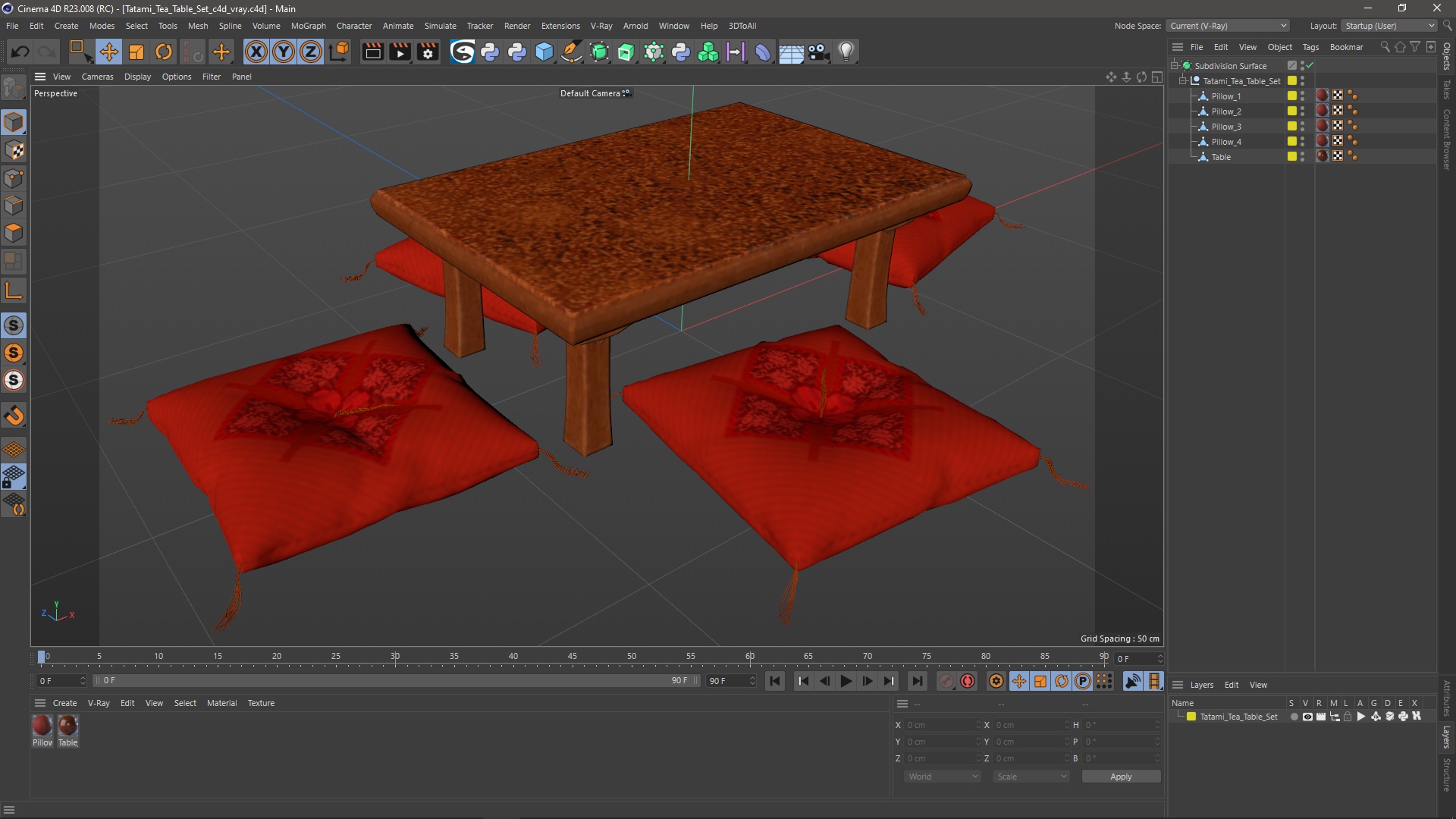Image resolution: width=1456 pixels, height=819 pixels.
Task: Add a Cube primitive object
Action: [x=544, y=52]
